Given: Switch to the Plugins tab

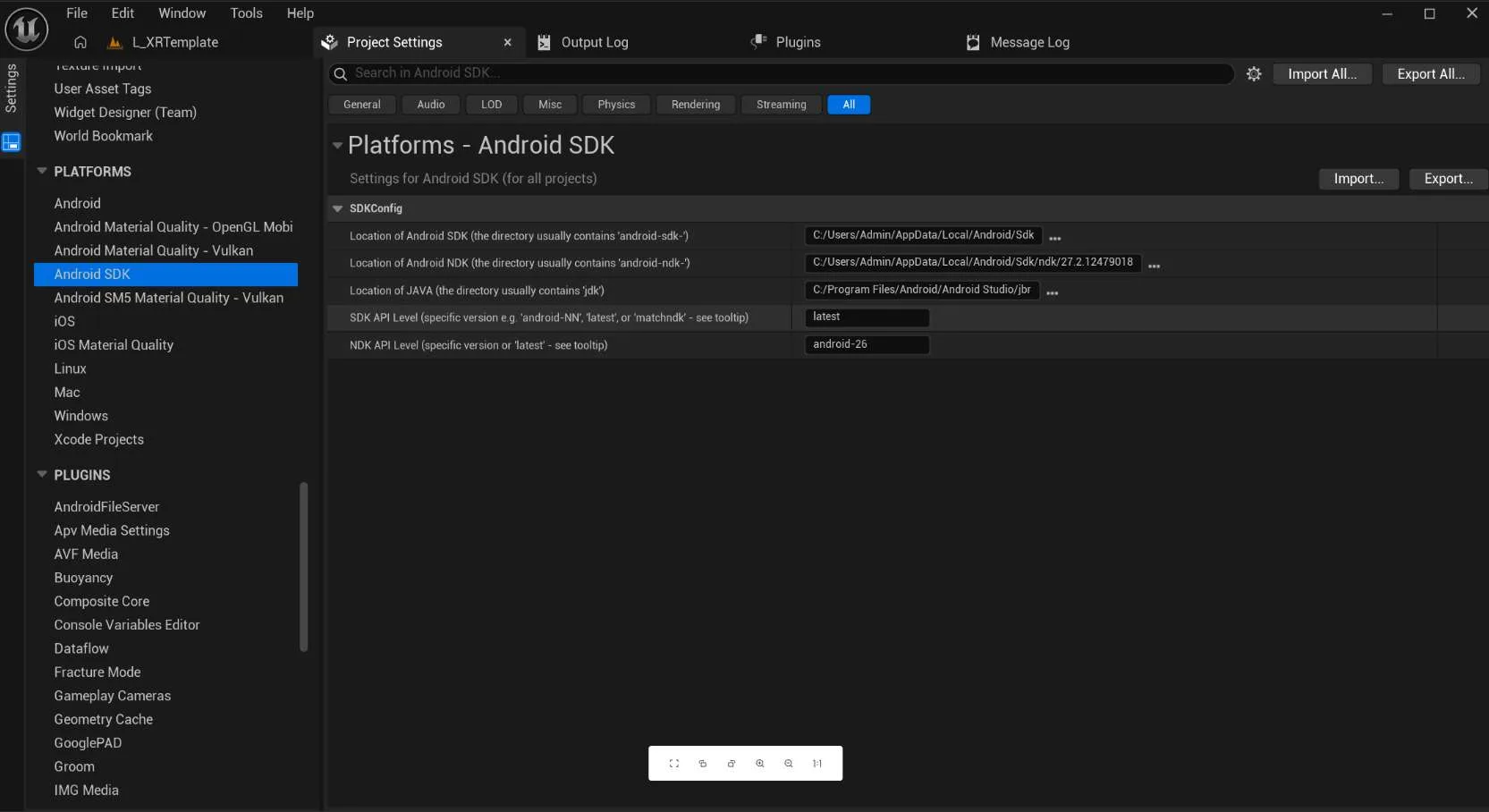Looking at the screenshot, I should coord(799,42).
